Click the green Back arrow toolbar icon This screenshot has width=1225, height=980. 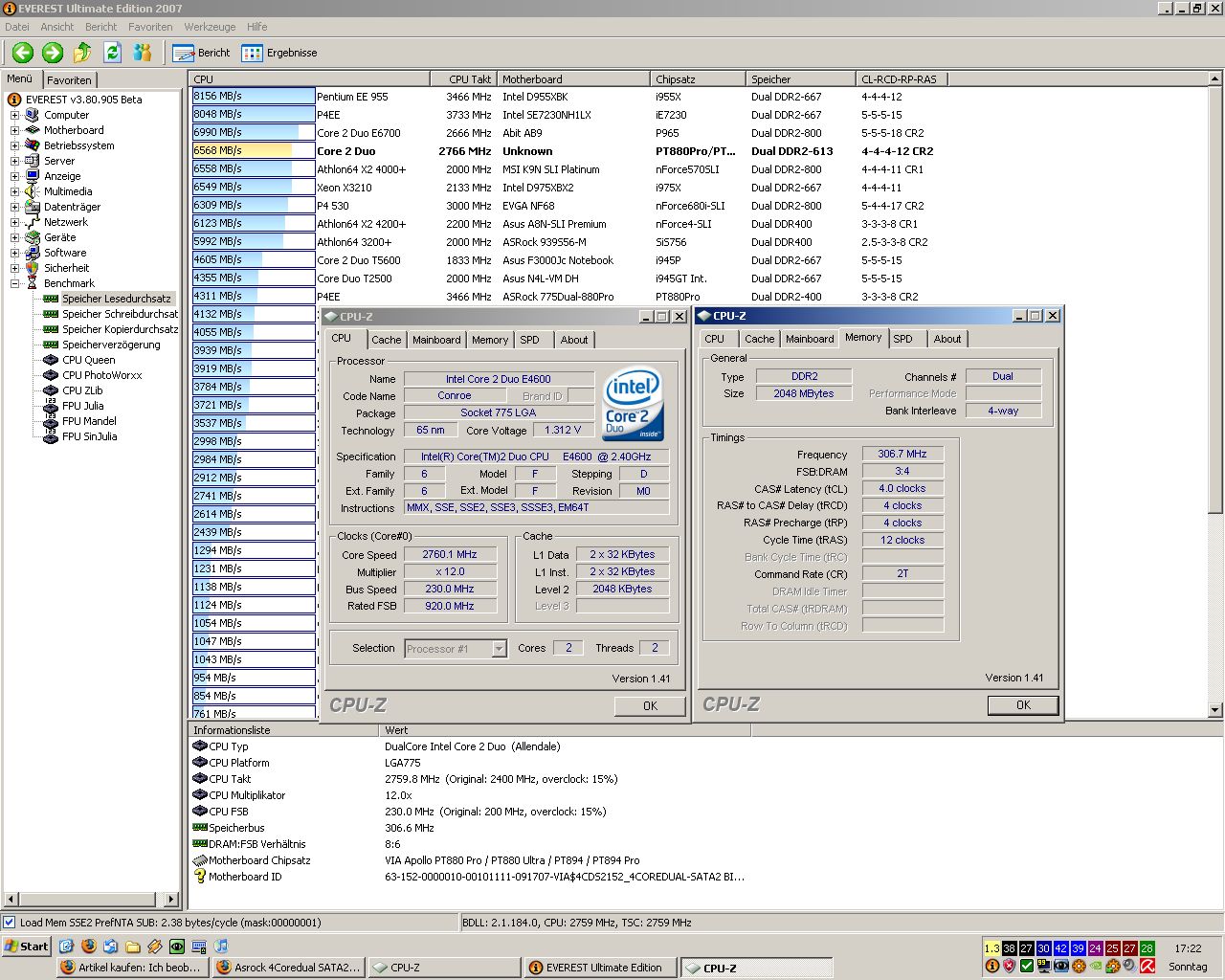pos(23,53)
